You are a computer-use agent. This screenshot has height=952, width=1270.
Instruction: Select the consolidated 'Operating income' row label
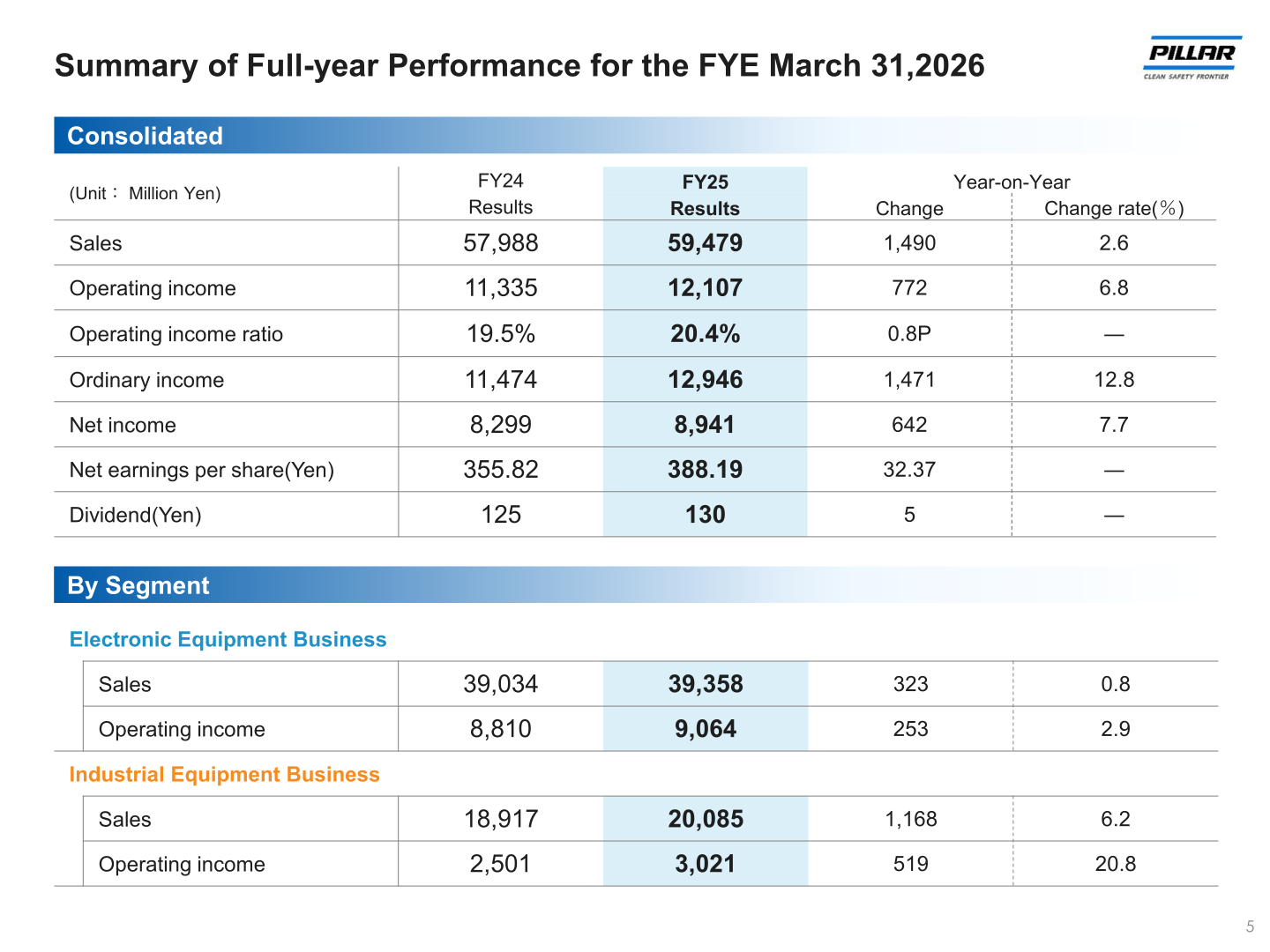coord(153,288)
